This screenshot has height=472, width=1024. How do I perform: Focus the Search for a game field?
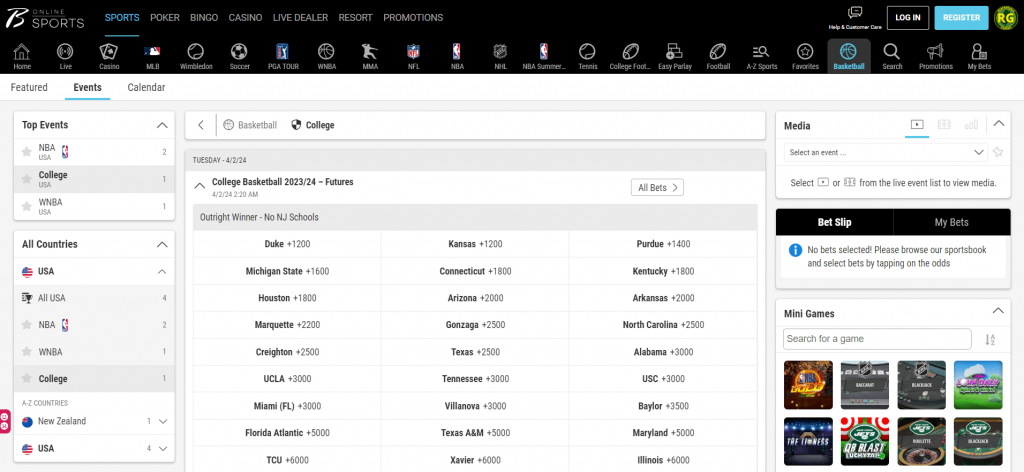[x=877, y=339]
